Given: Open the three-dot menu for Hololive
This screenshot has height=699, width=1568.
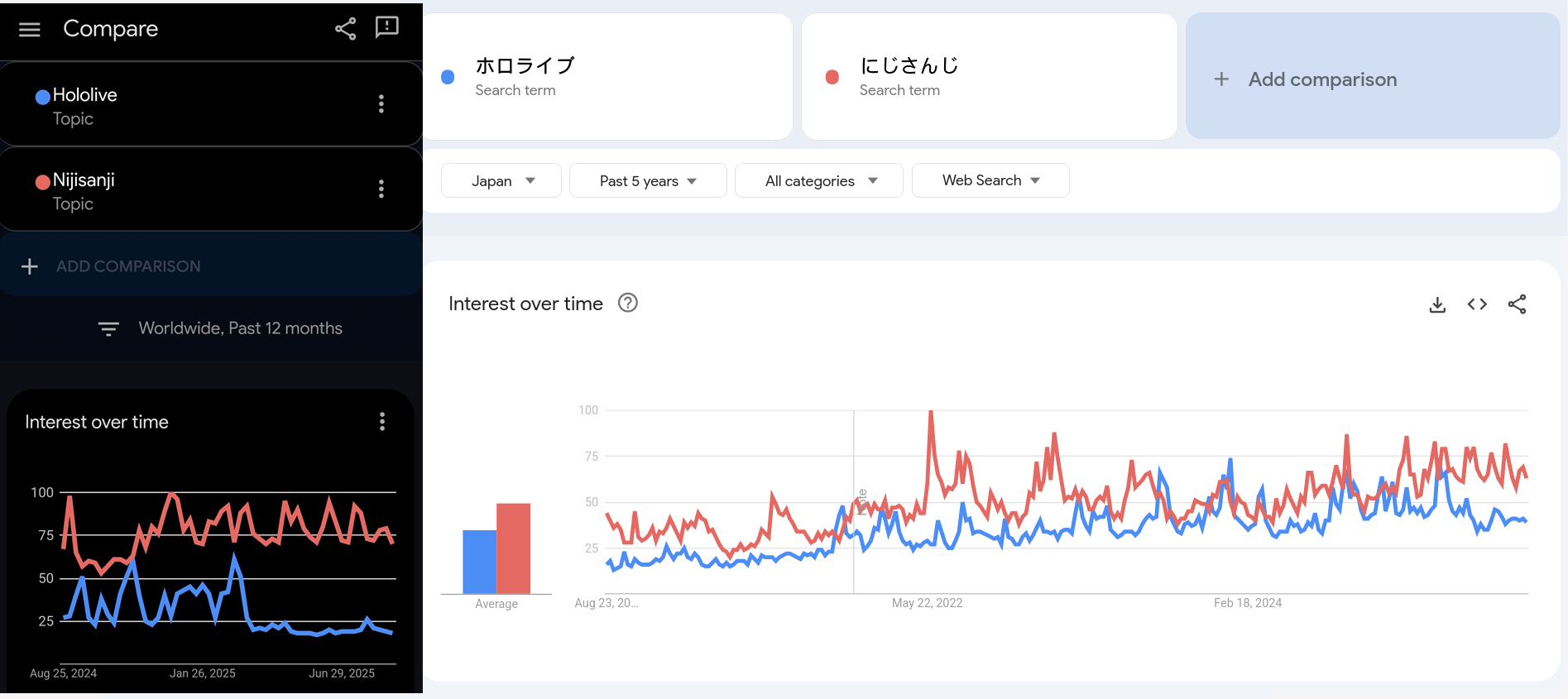Looking at the screenshot, I should pyautogui.click(x=381, y=103).
